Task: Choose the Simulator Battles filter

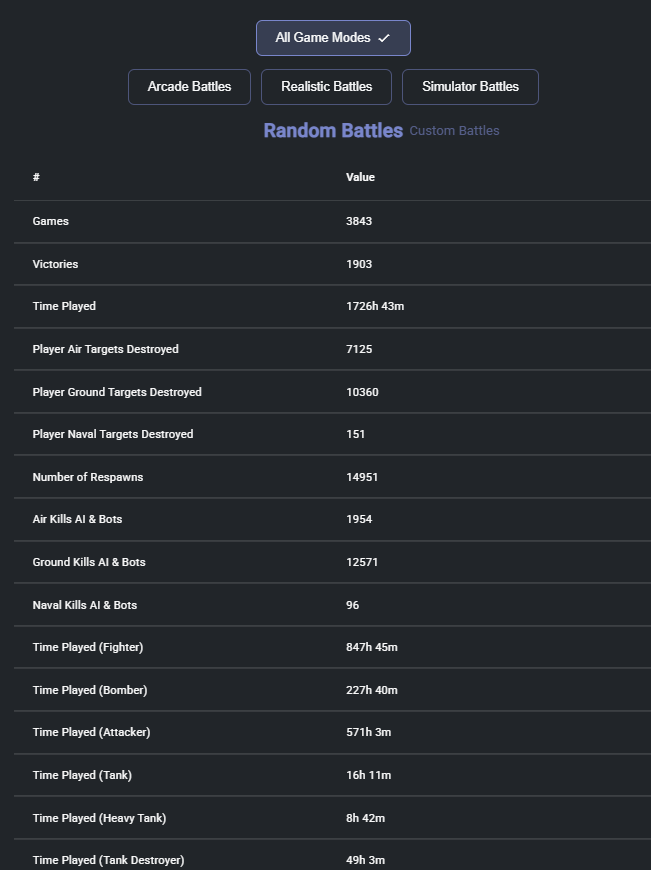Action: pyautogui.click(x=470, y=87)
